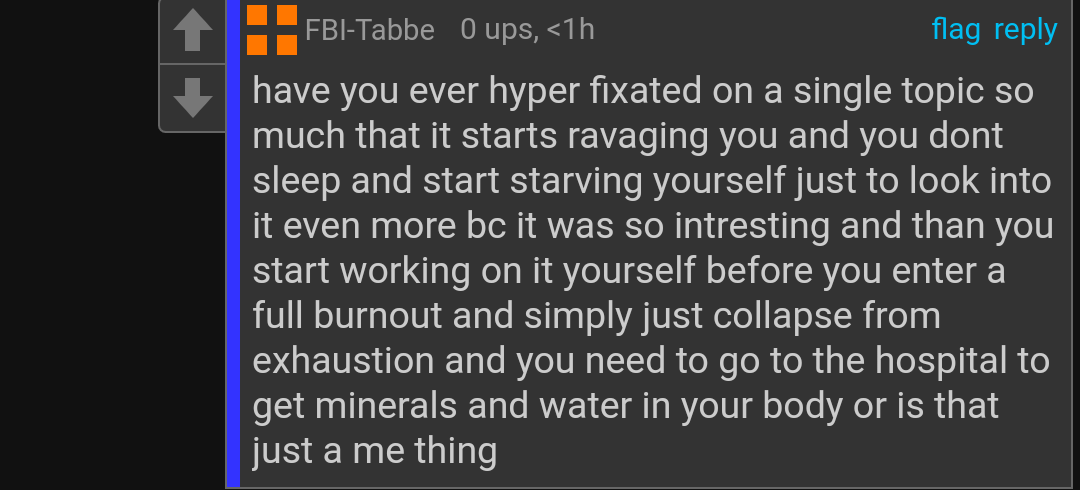Reply to the FBI-Tabbe comment
This screenshot has height=490, width=1080.
(x=1025, y=30)
